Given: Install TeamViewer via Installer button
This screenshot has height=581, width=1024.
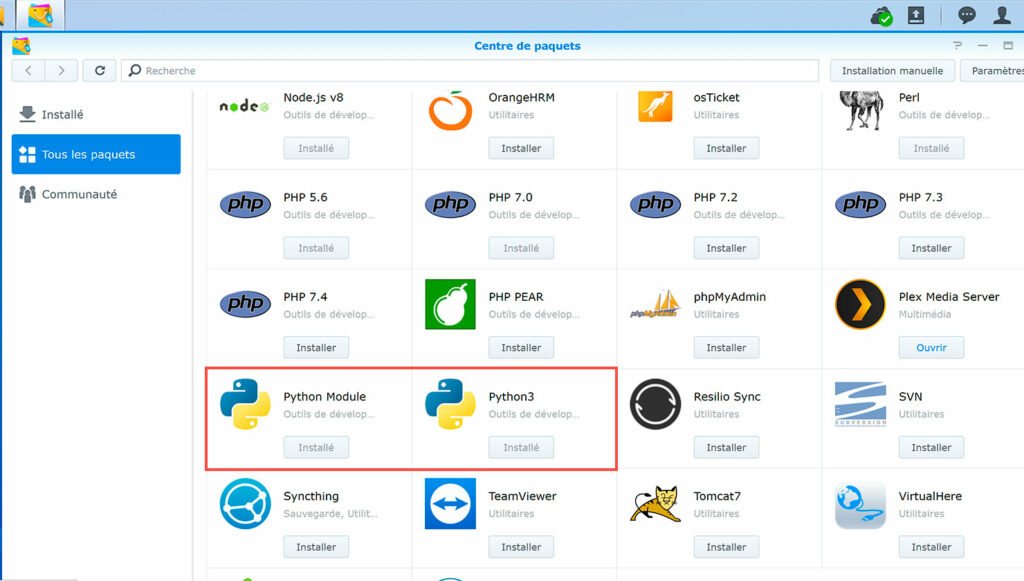Looking at the screenshot, I should [x=521, y=547].
